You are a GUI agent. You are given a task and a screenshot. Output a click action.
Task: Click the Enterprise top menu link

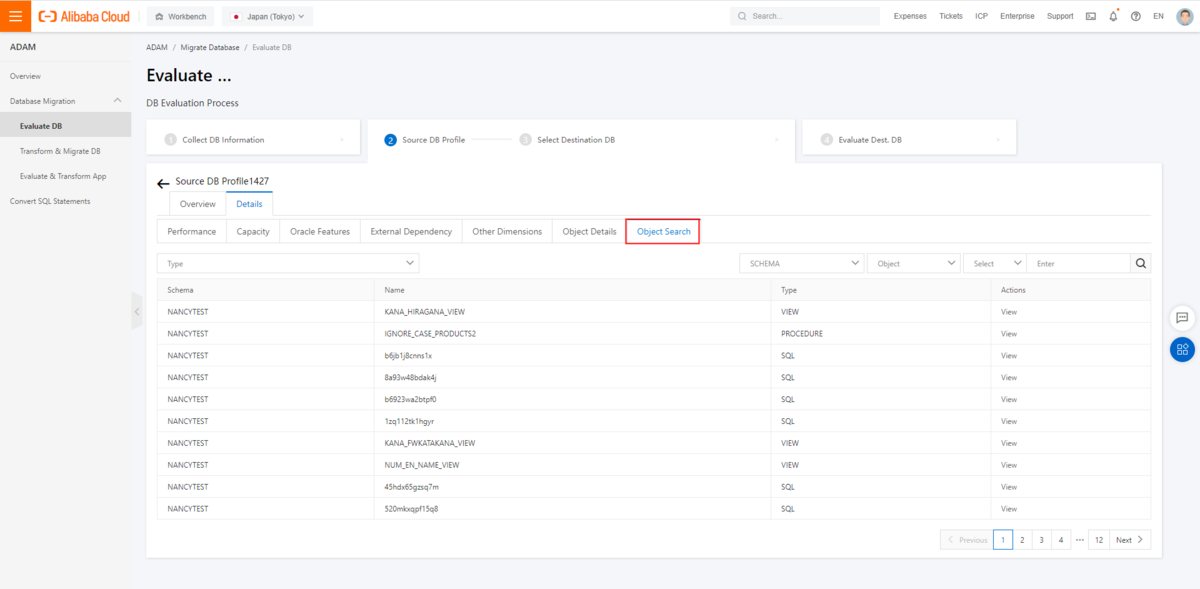click(x=1017, y=16)
